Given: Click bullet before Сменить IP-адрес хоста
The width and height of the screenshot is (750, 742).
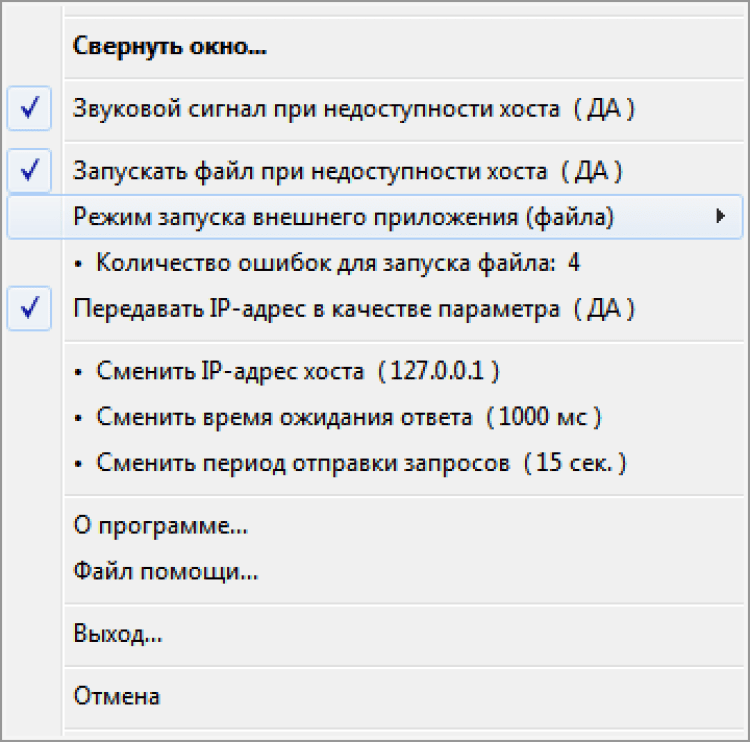Looking at the screenshot, I should [80, 373].
